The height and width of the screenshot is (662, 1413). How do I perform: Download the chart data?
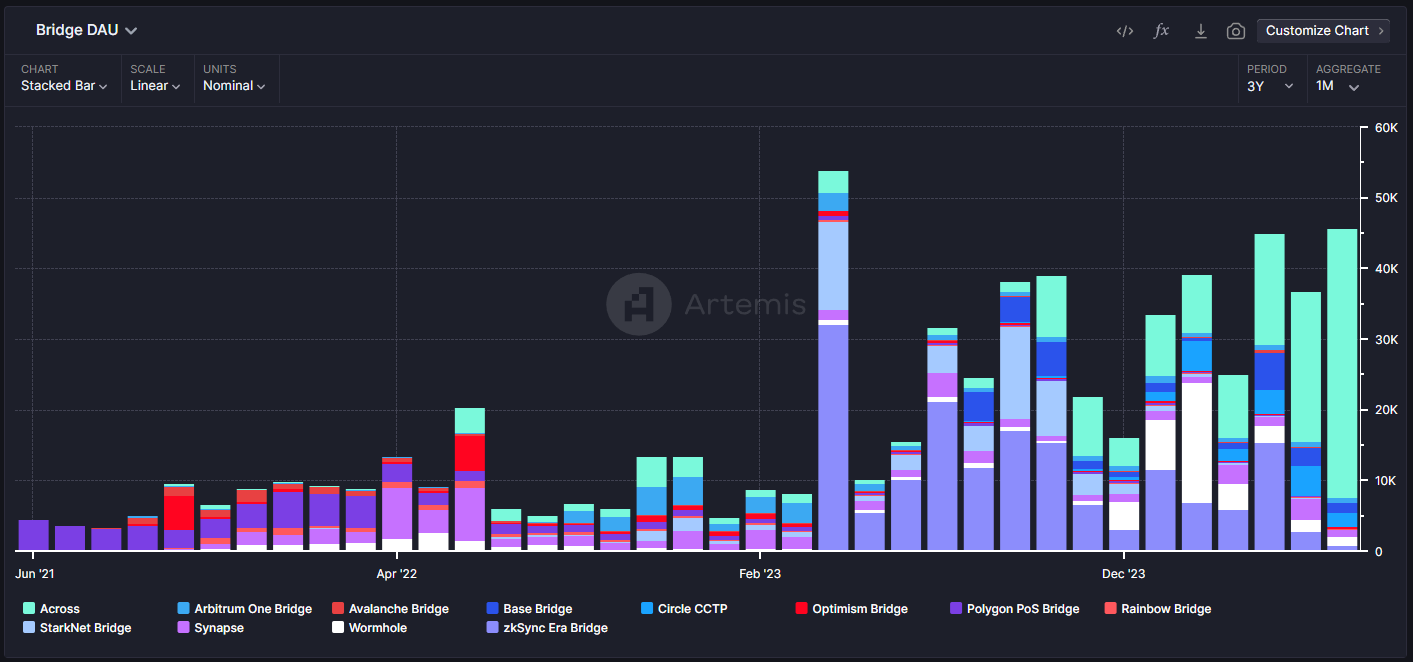tap(1199, 31)
